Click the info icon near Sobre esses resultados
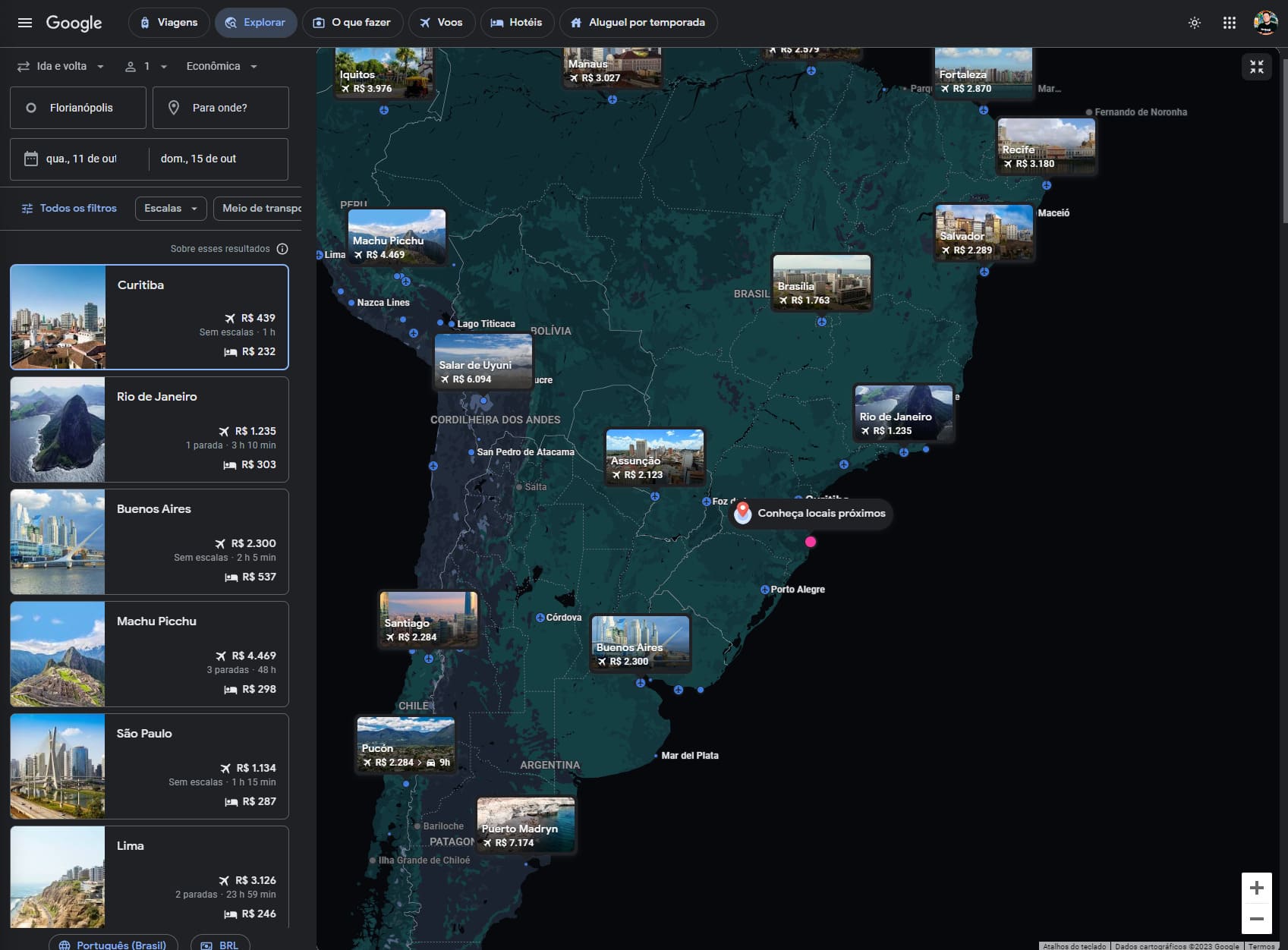This screenshot has height=950, width=1288. [x=283, y=248]
